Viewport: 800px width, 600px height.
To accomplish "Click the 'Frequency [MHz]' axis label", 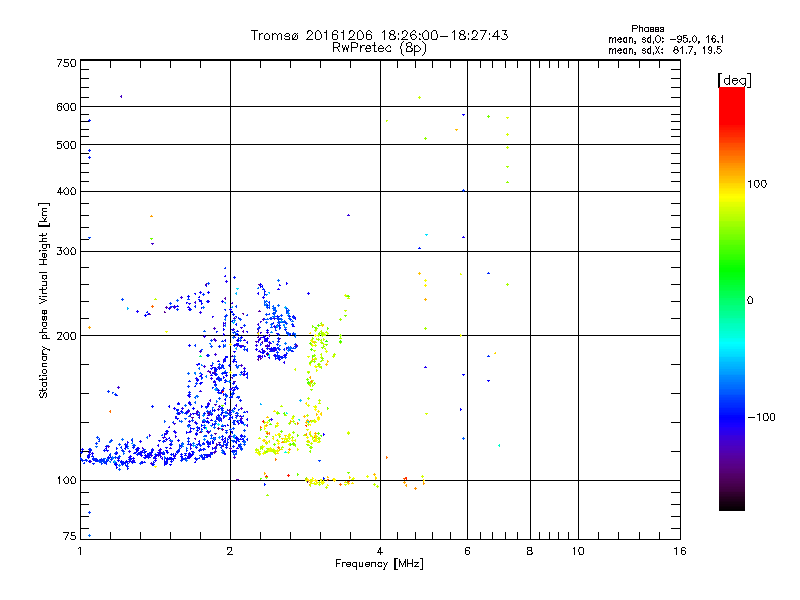I will [x=379, y=564].
